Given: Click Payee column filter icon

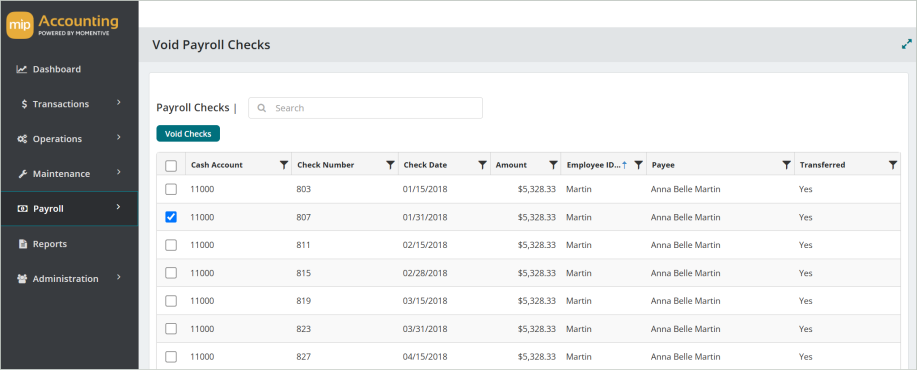Looking at the screenshot, I should tap(787, 165).
